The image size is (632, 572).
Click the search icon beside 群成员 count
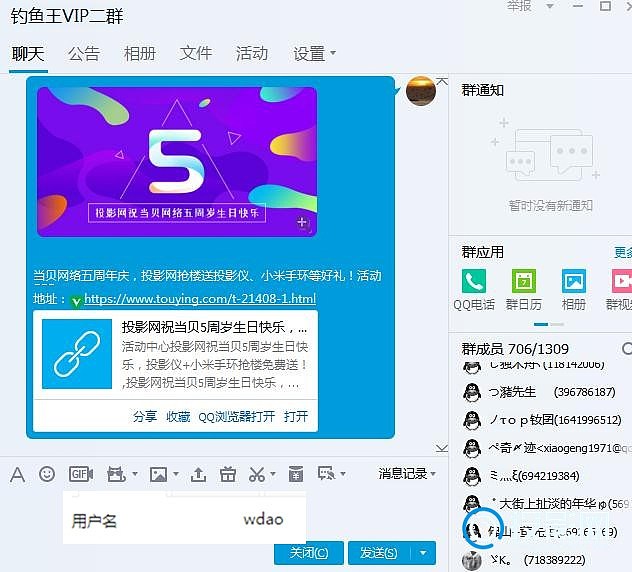point(626,349)
